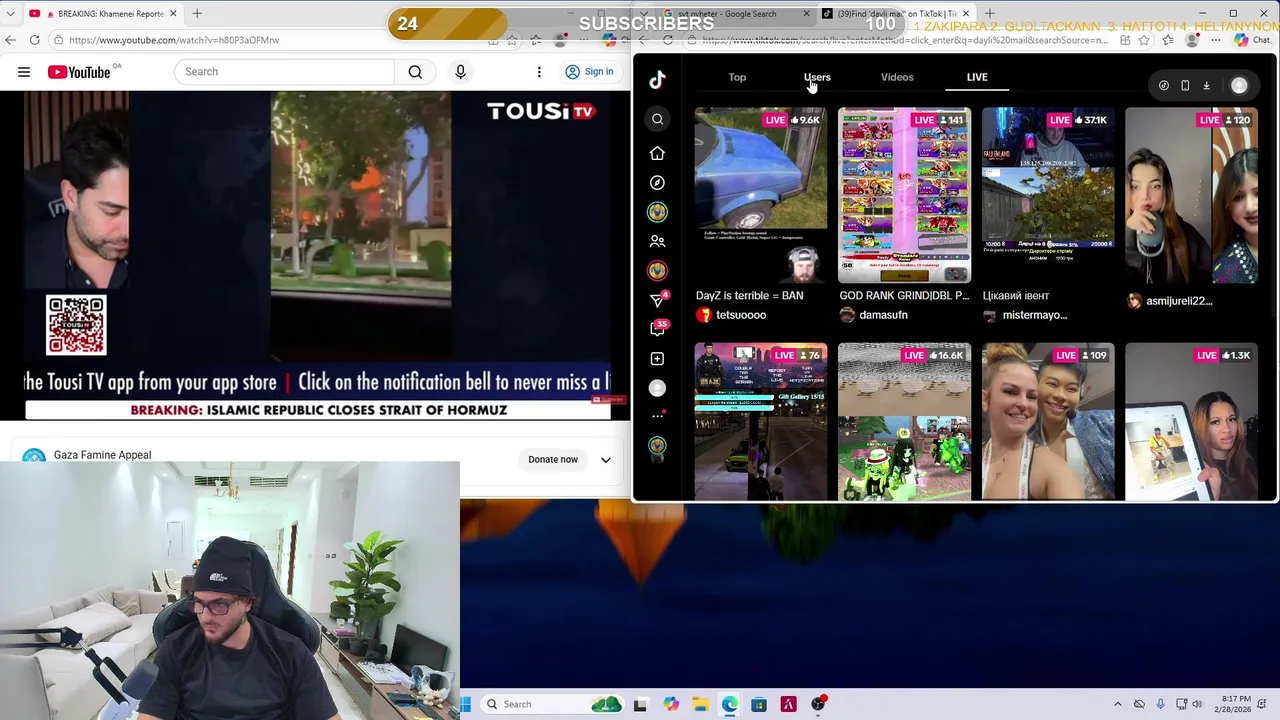Click the Get app phone icon in TikTok
The width and height of the screenshot is (1280, 720).
tap(1185, 86)
